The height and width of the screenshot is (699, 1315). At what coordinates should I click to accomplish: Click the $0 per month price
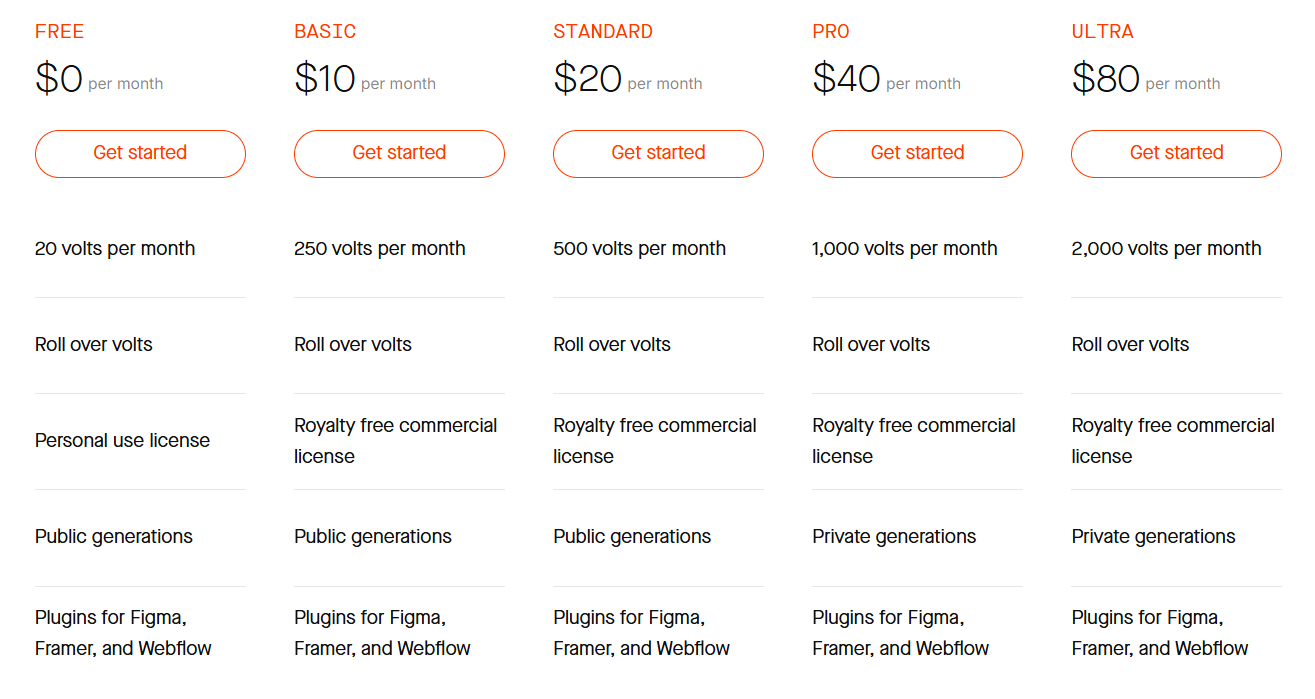point(98,79)
